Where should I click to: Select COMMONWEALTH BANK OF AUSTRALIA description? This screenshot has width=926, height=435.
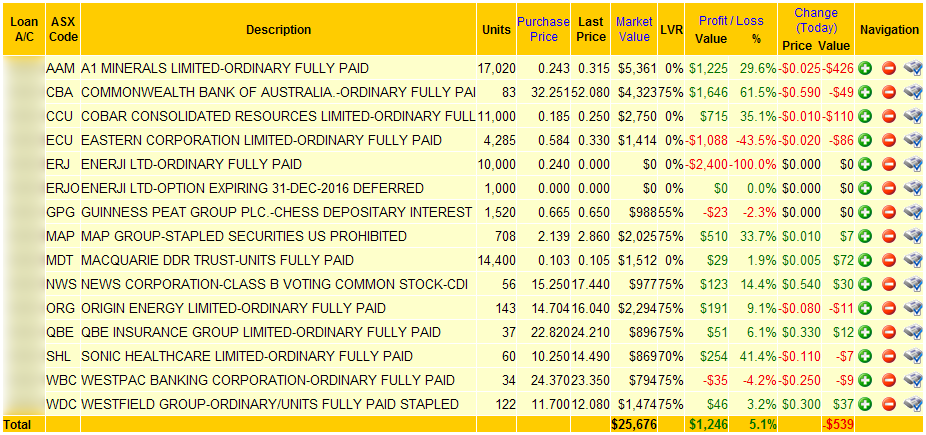coord(278,92)
